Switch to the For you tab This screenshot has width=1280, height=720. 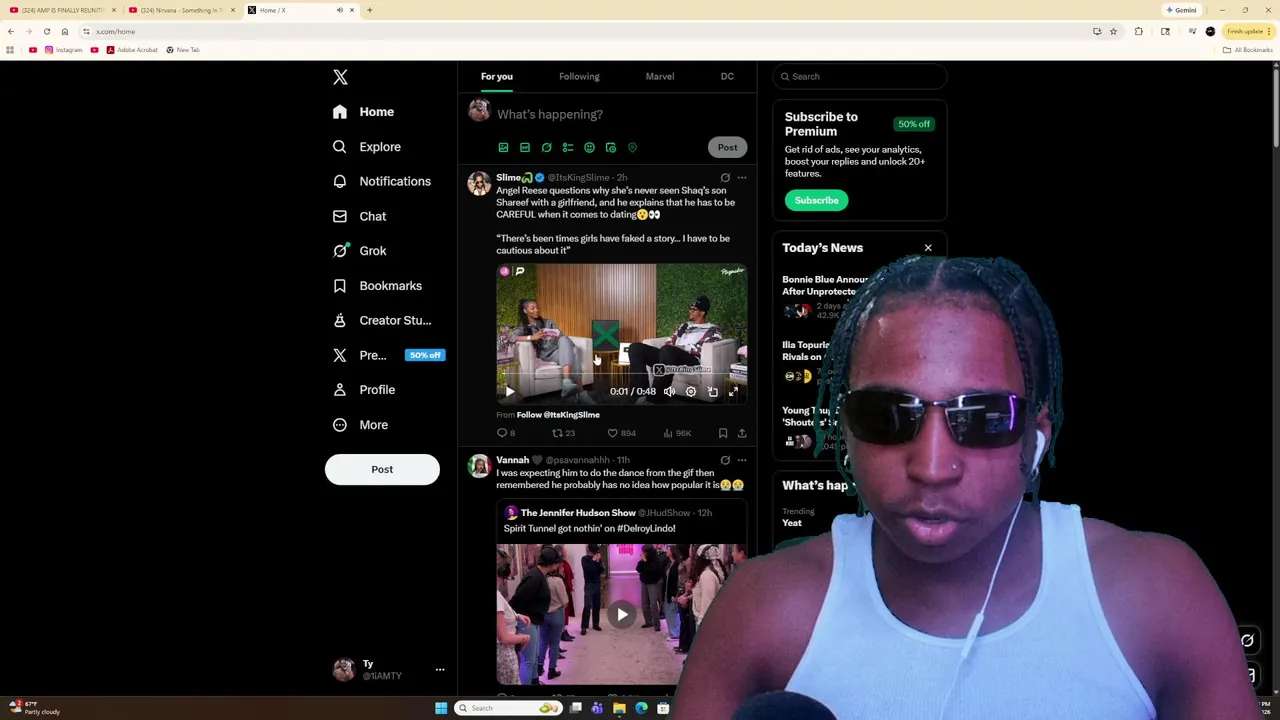coord(496,76)
